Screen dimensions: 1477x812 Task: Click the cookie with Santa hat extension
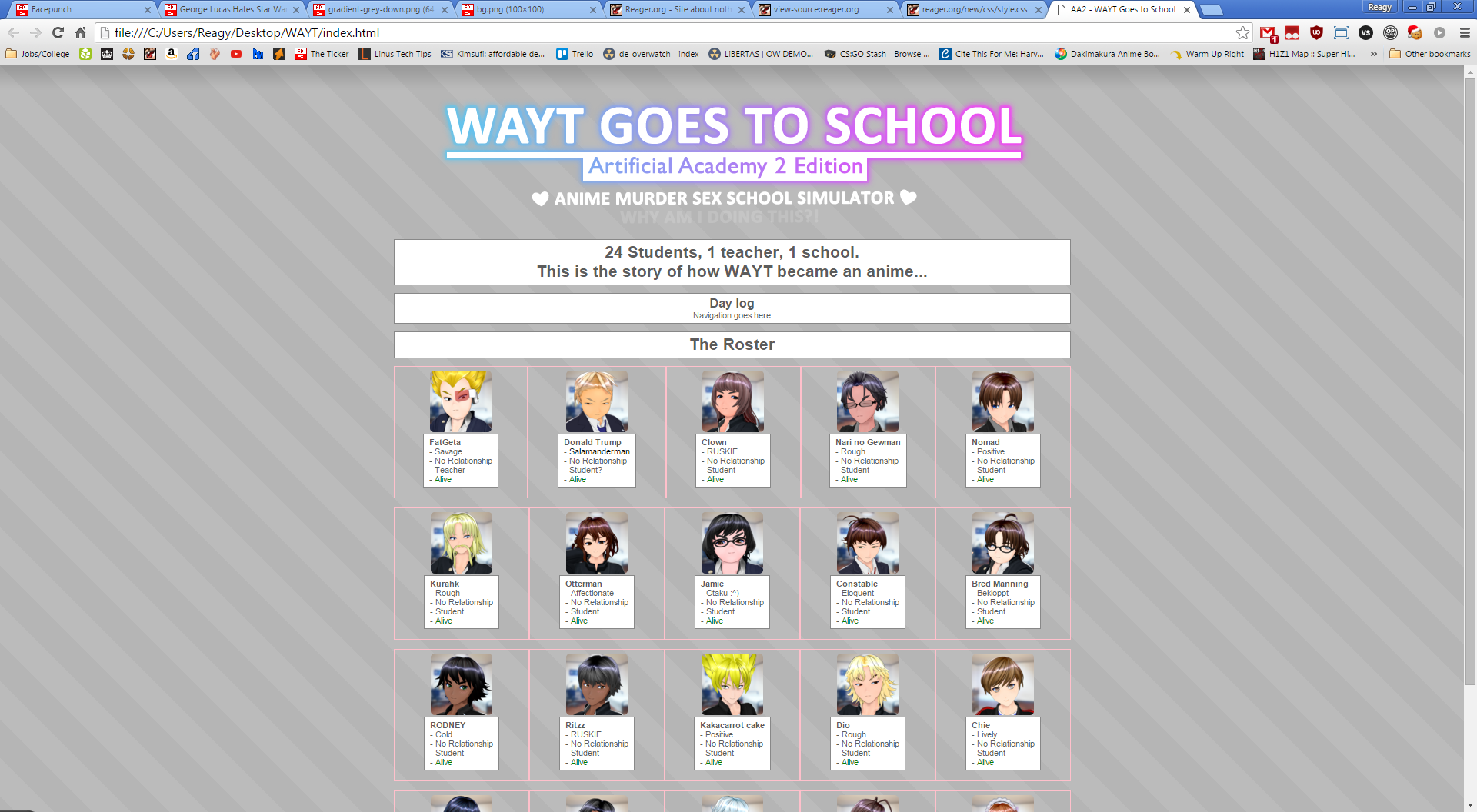click(x=1415, y=32)
